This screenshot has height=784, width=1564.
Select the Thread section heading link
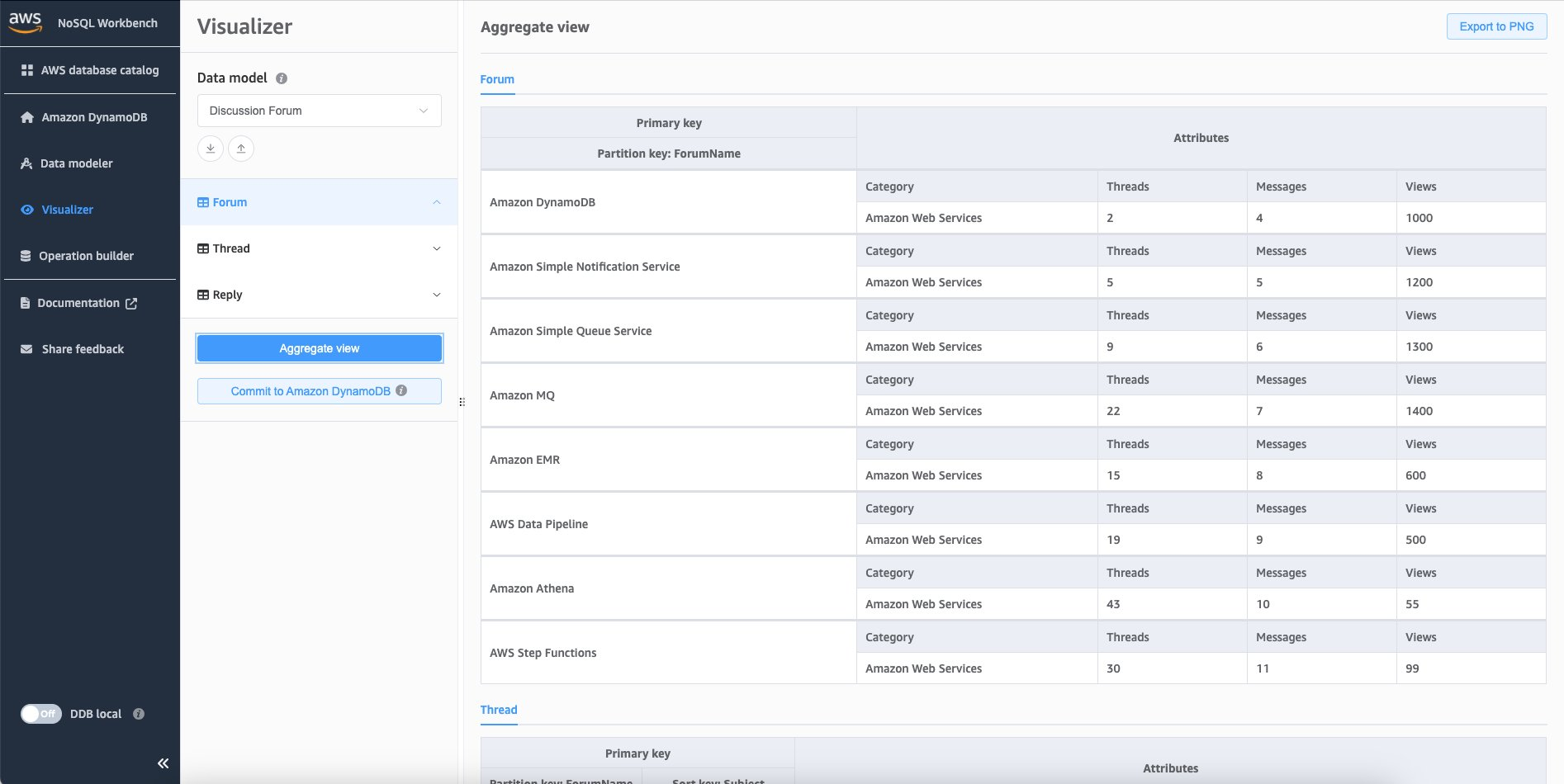click(499, 709)
